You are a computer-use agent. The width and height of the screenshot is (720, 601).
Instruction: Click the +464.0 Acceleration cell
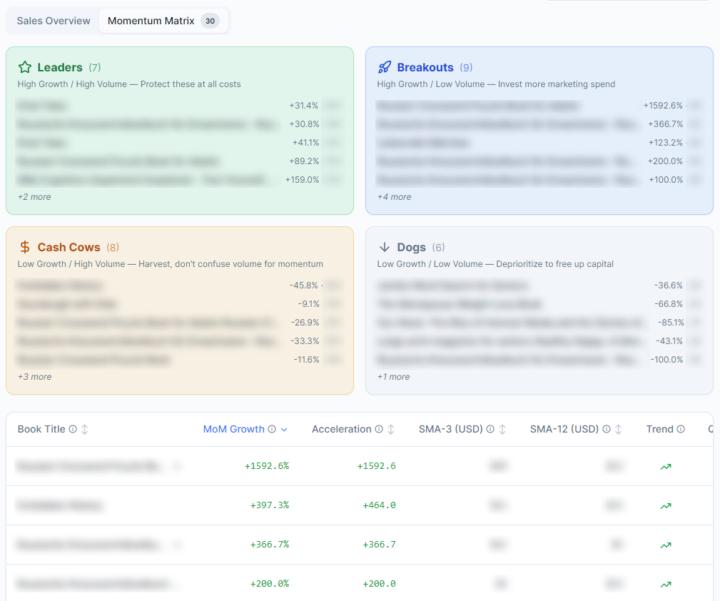point(379,505)
